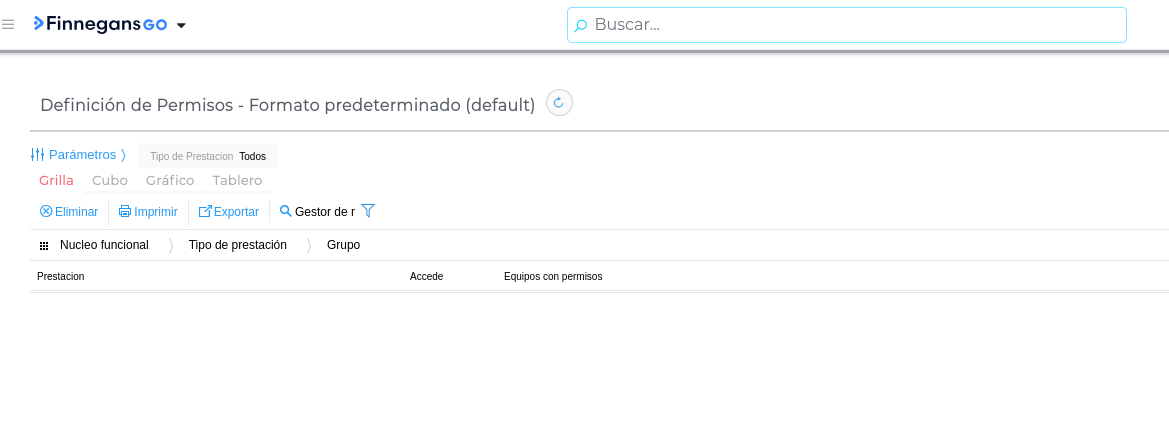Select the Nucleo funcional grouping level
This screenshot has width=1169, height=433.
tap(104, 245)
